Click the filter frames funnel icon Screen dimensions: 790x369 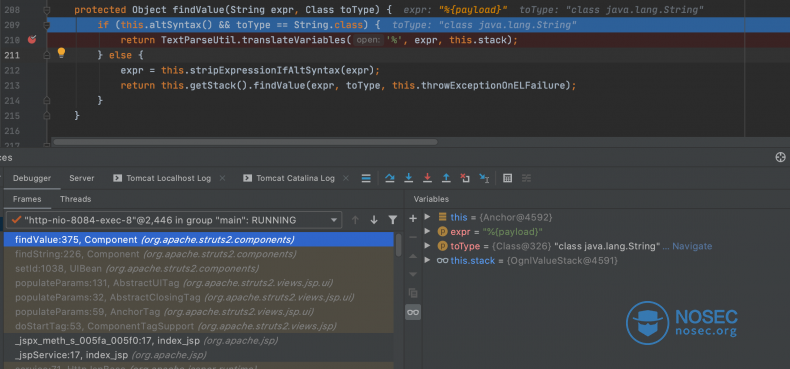(393, 220)
